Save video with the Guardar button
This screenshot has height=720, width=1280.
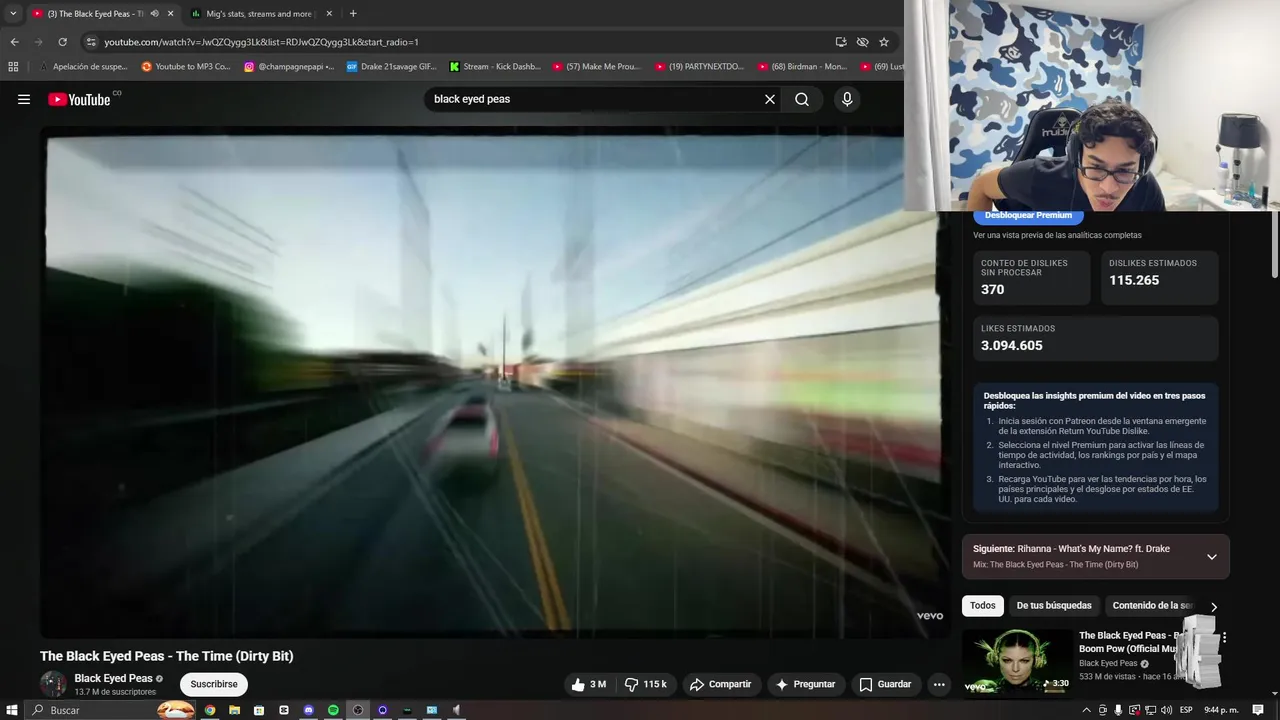click(x=885, y=684)
